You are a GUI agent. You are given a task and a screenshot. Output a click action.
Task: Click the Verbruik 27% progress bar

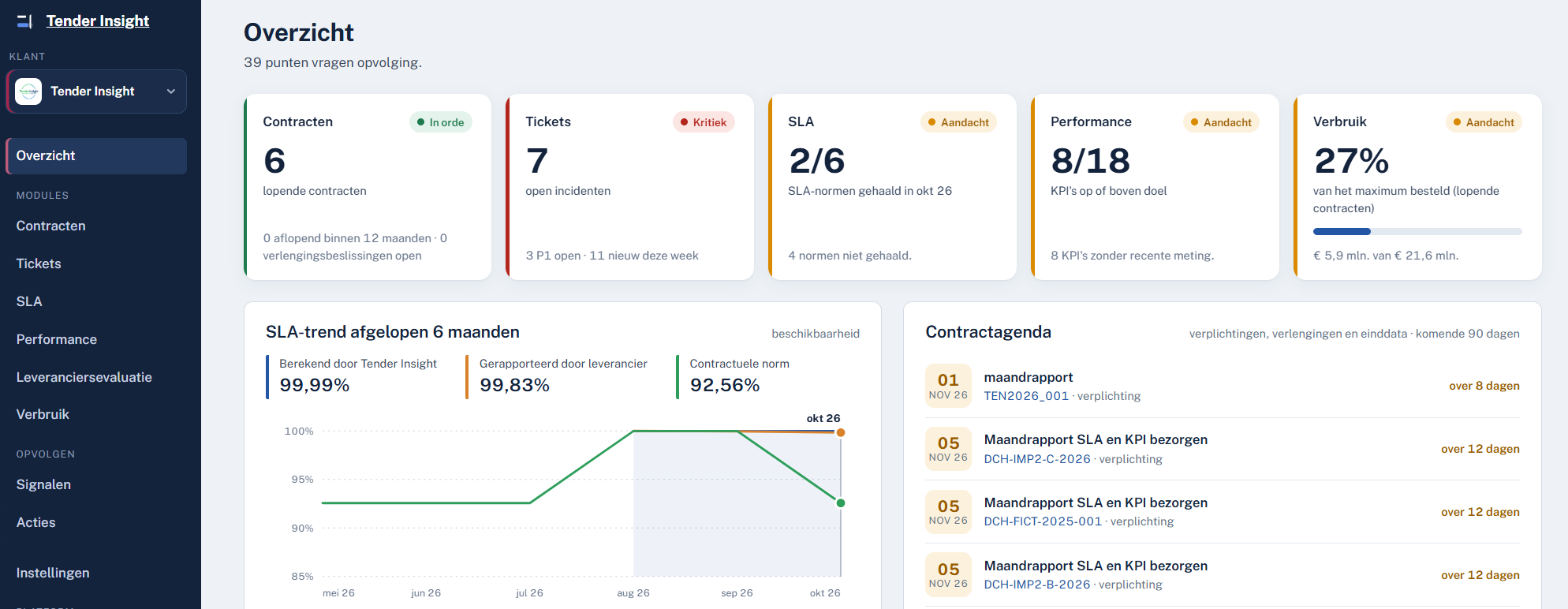coord(1417,232)
